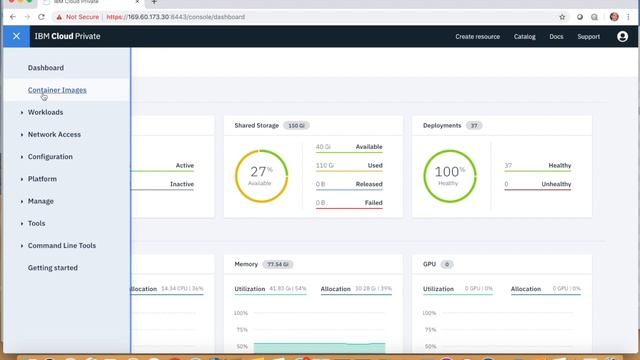Click the Not Secure warning icon

[x=59, y=17]
